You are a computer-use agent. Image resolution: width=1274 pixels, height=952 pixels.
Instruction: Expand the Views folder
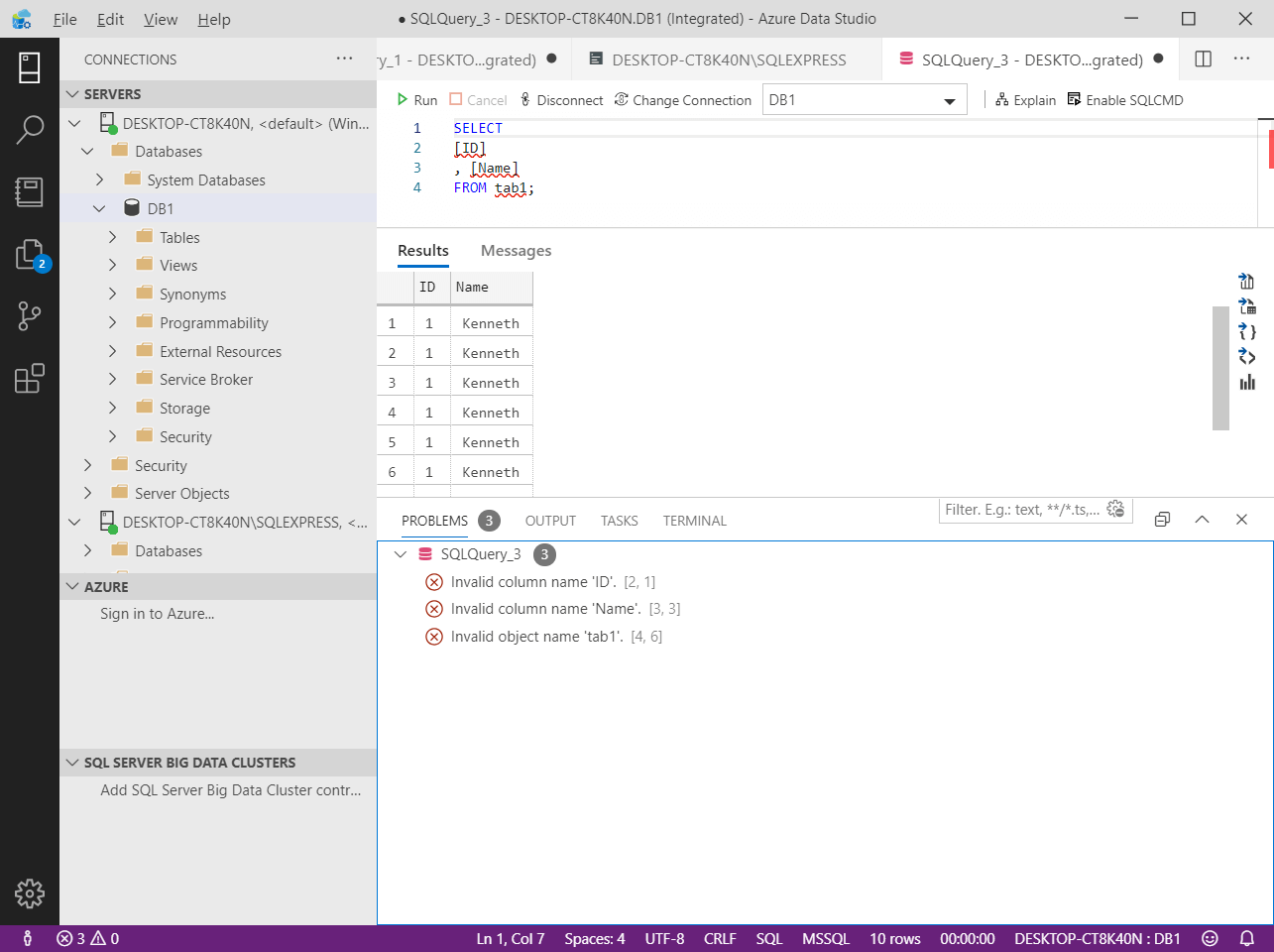[113, 266]
